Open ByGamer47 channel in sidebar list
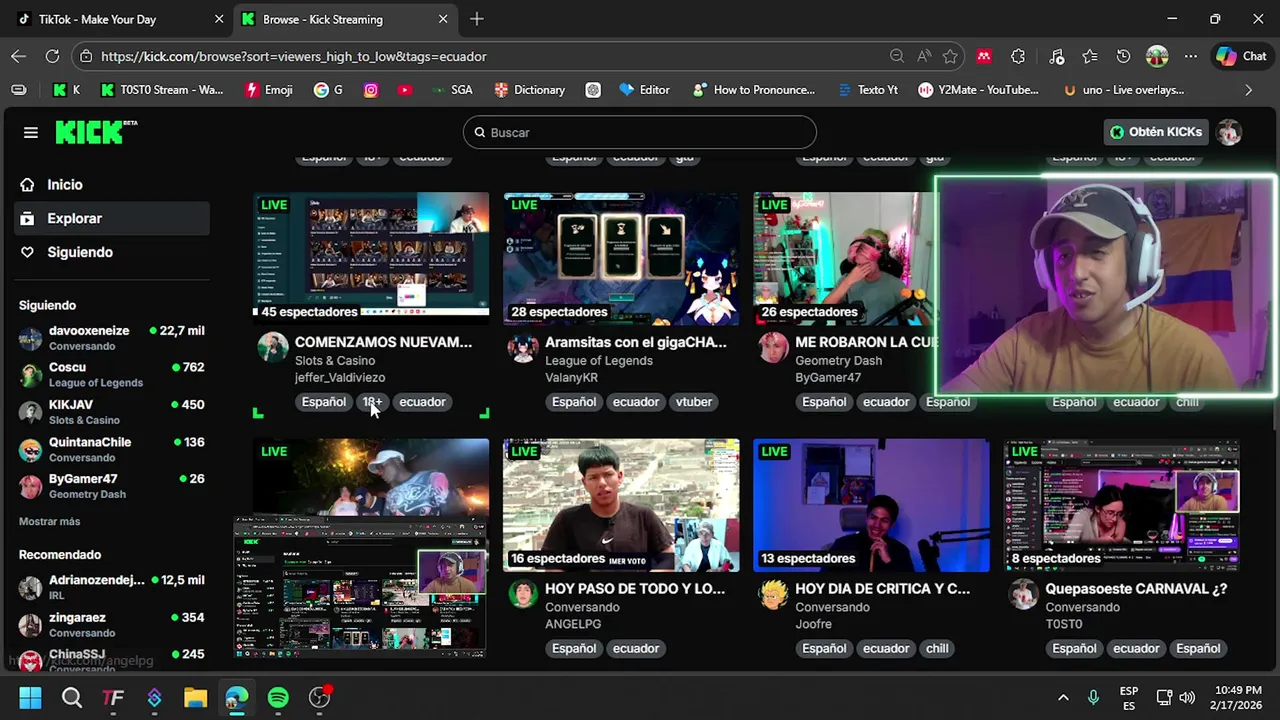Image resolution: width=1280 pixels, height=720 pixels. pos(112,486)
